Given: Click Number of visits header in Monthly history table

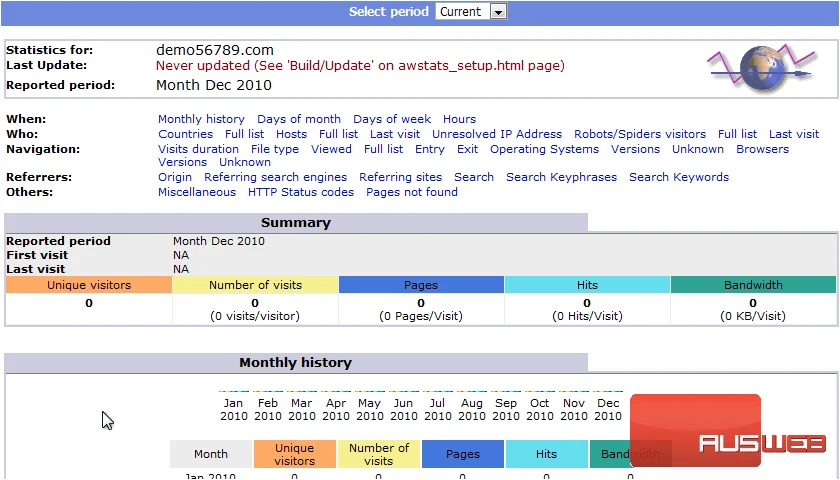Looking at the screenshot, I should [379, 454].
